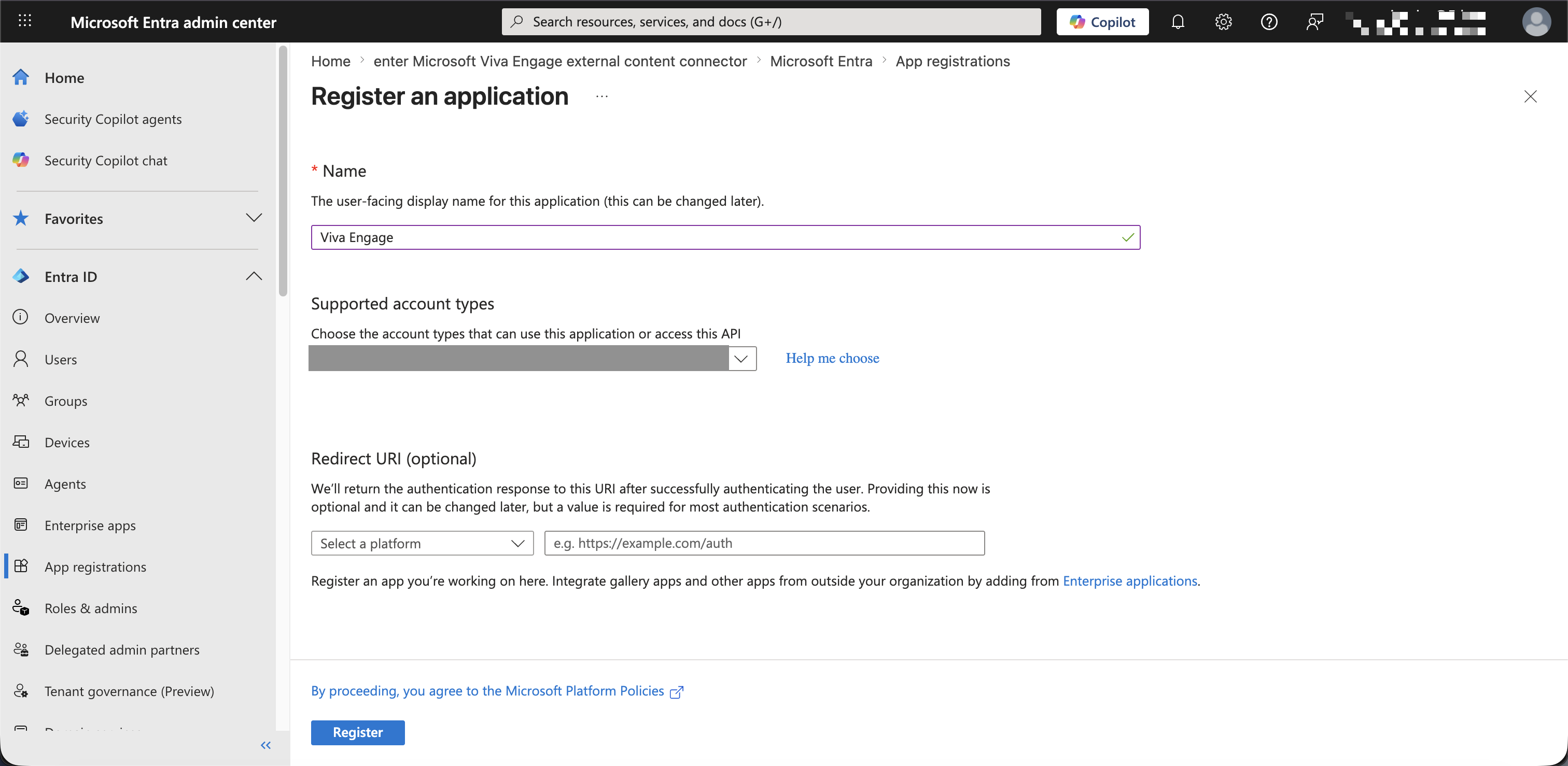The width and height of the screenshot is (1568, 766).
Task: Click the search magnifier icon
Action: coord(517,22)
